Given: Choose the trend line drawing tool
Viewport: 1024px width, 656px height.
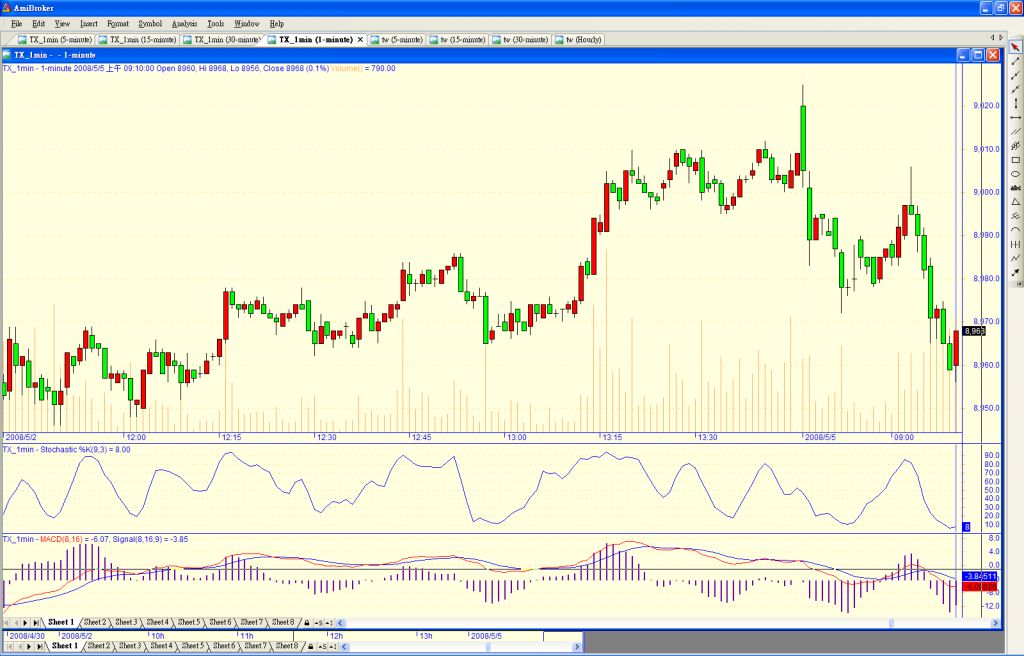Looking at the screenshot, I should coord(1016,61).
